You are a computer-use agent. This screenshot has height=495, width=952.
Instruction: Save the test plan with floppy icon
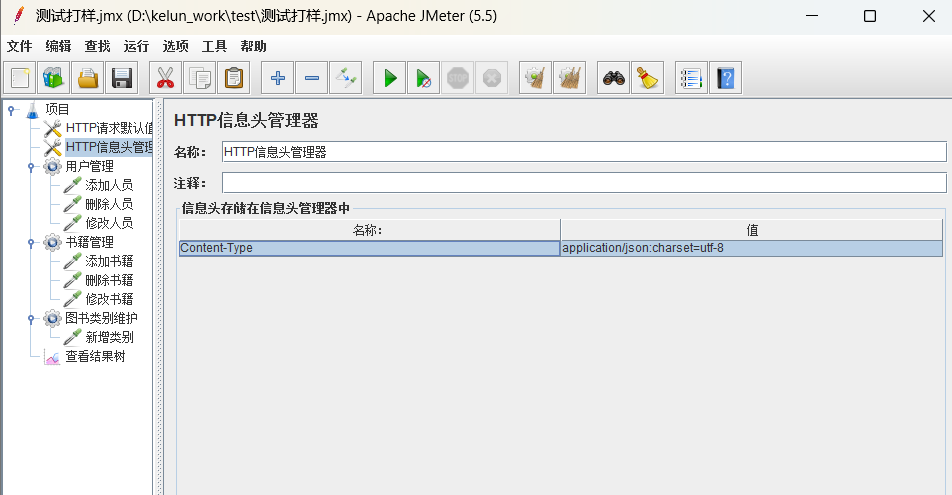pyautogui.click(x=122, y=78)
